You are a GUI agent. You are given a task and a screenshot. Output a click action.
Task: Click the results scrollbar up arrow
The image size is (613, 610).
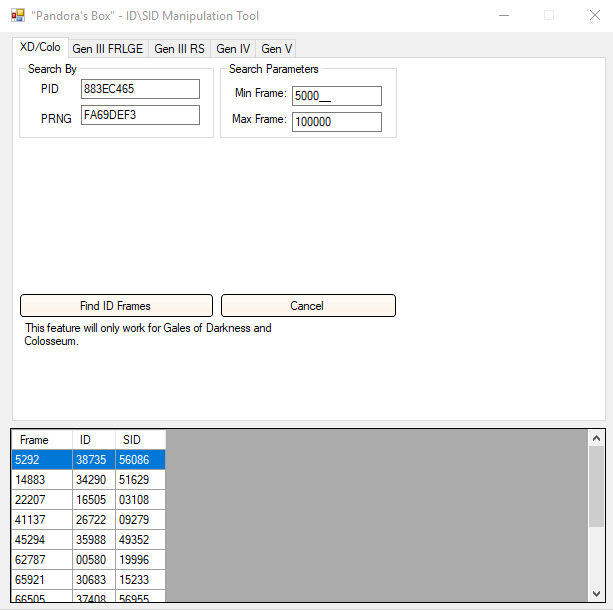[596, 438]
